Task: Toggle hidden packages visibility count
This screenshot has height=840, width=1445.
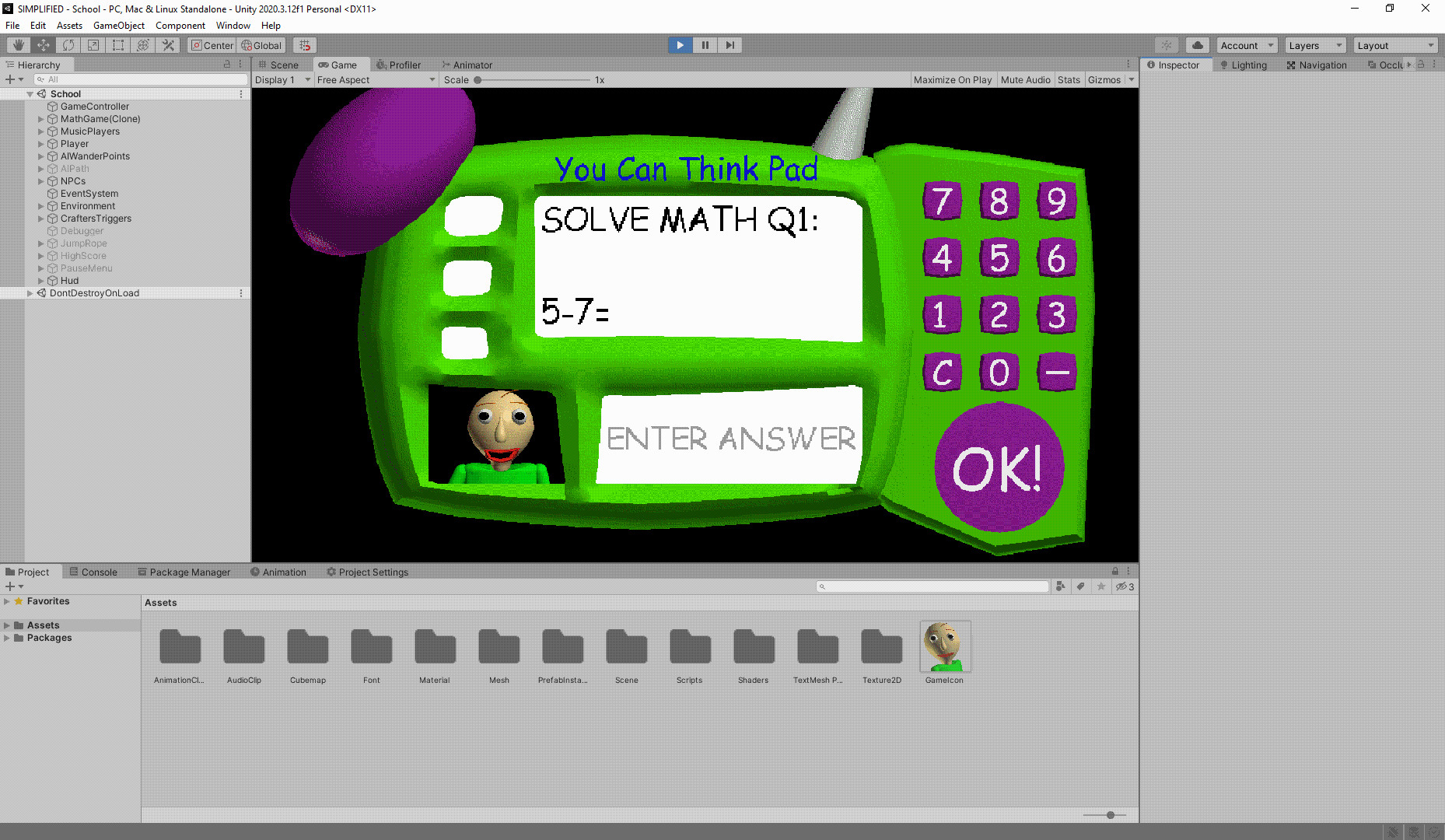Action: click(x=1125, y=586)
